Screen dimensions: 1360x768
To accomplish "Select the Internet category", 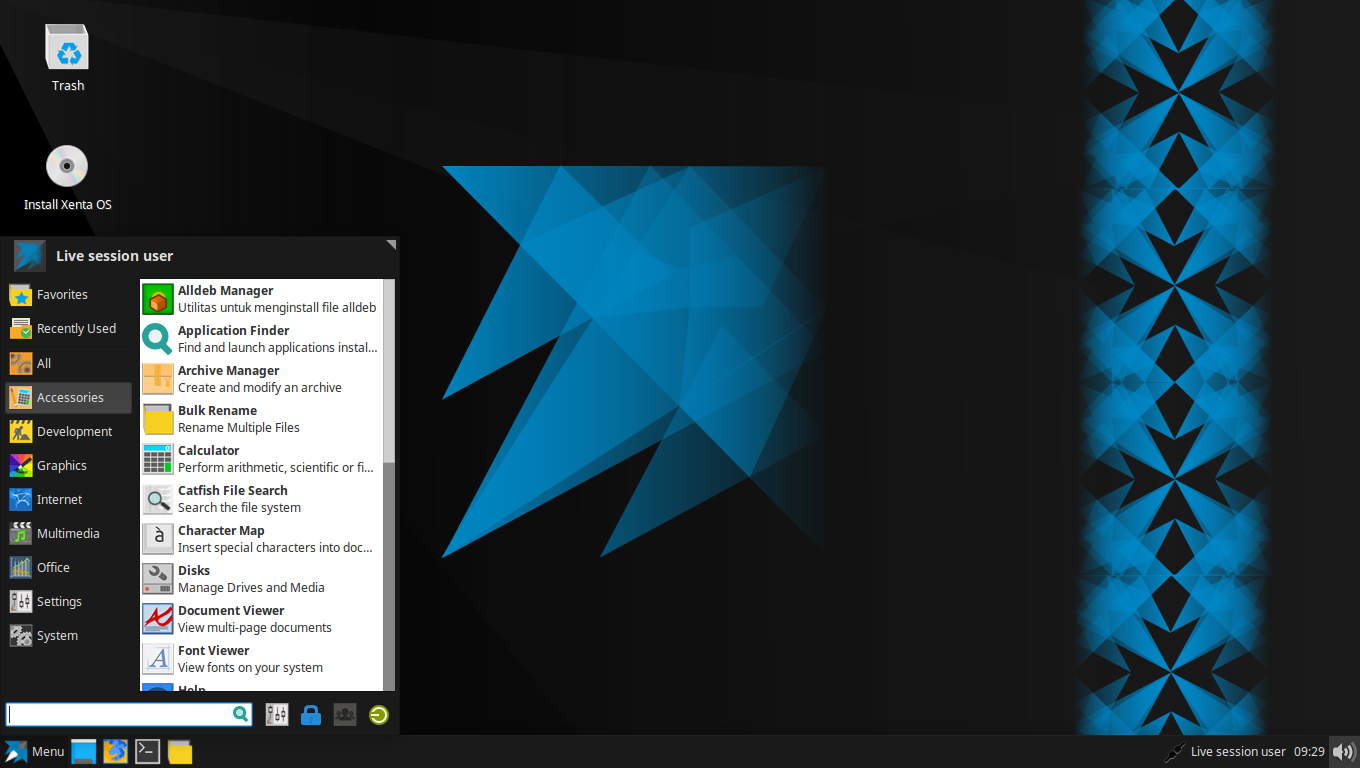I will 68,499.
